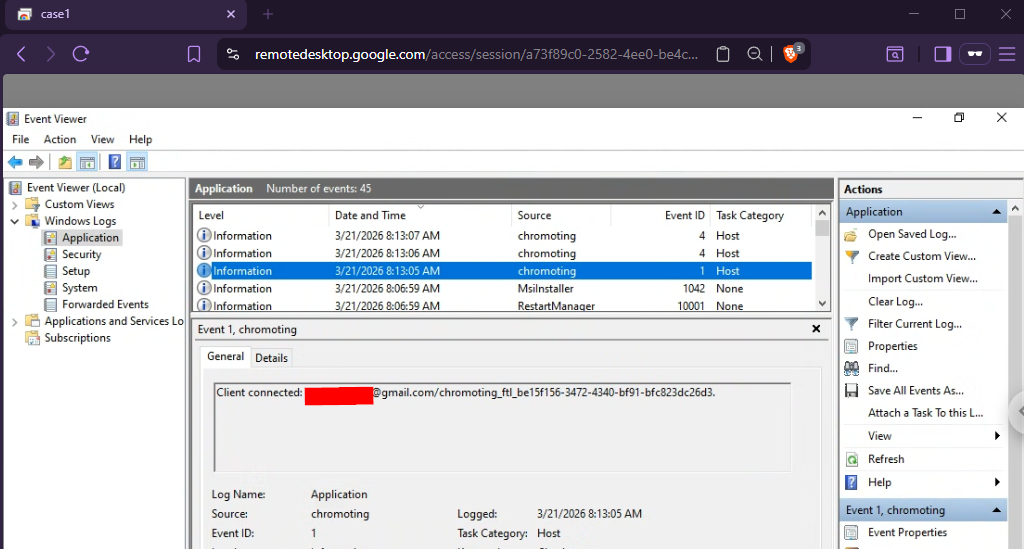The image size is (1024, 549).
Task: Collapse Event 1, chromoting actions section
Action: pos(997,510)
